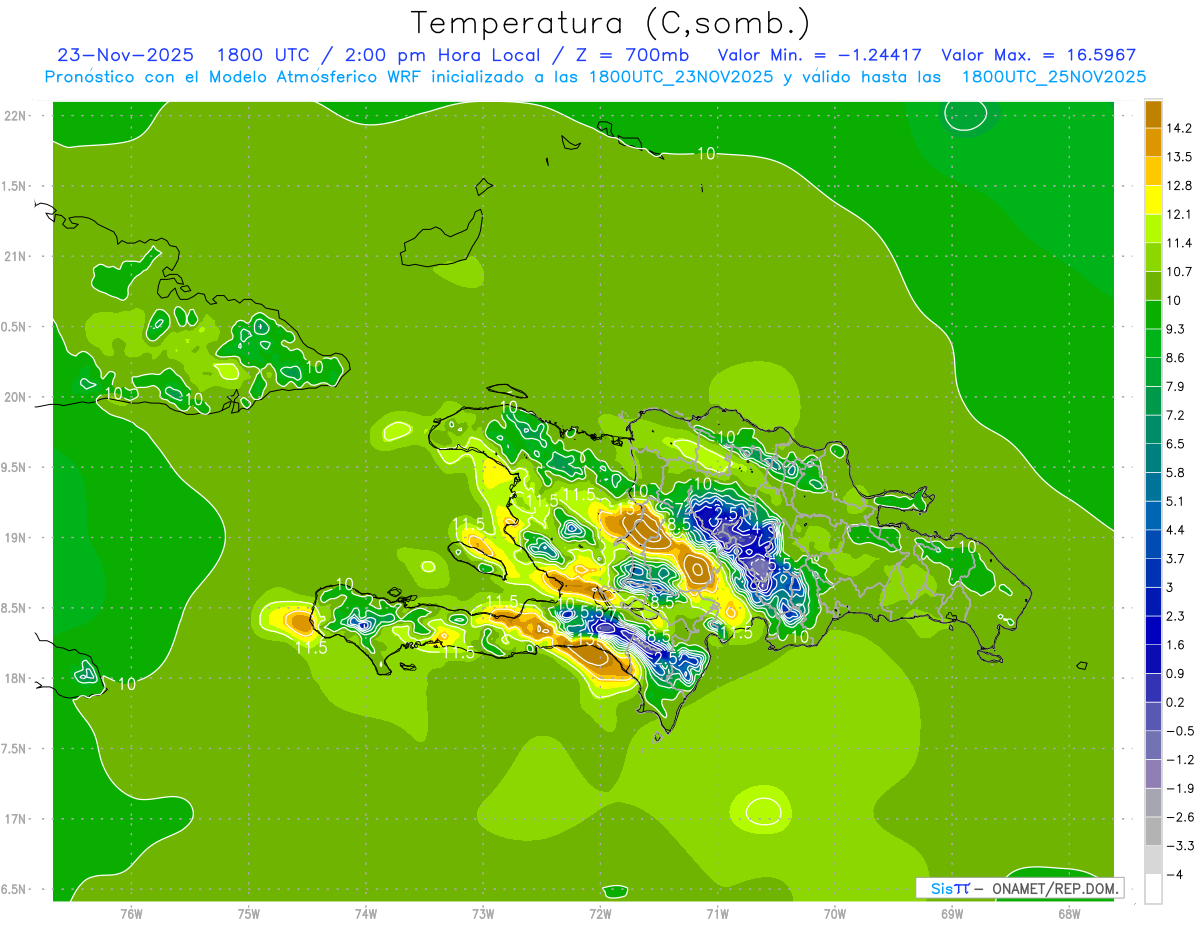Image resolution: width=1200 pixels, height=927 pixels.
Task: Select legend value '-2.6'
Action: pos(1180,818)
